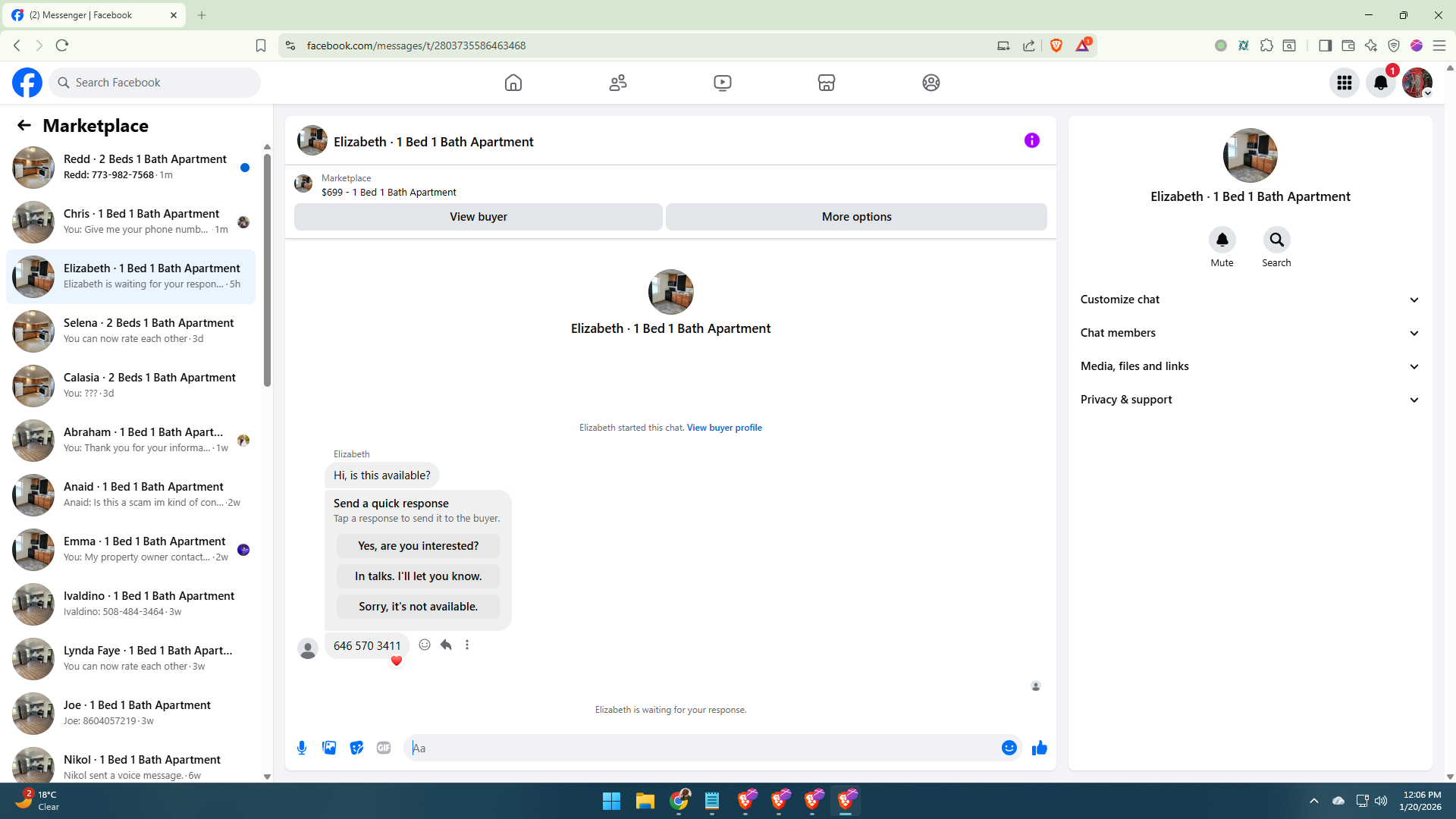Choose a GIF icon in composer
This screenshot has width=1456, height=819.
tap(384, 748)
